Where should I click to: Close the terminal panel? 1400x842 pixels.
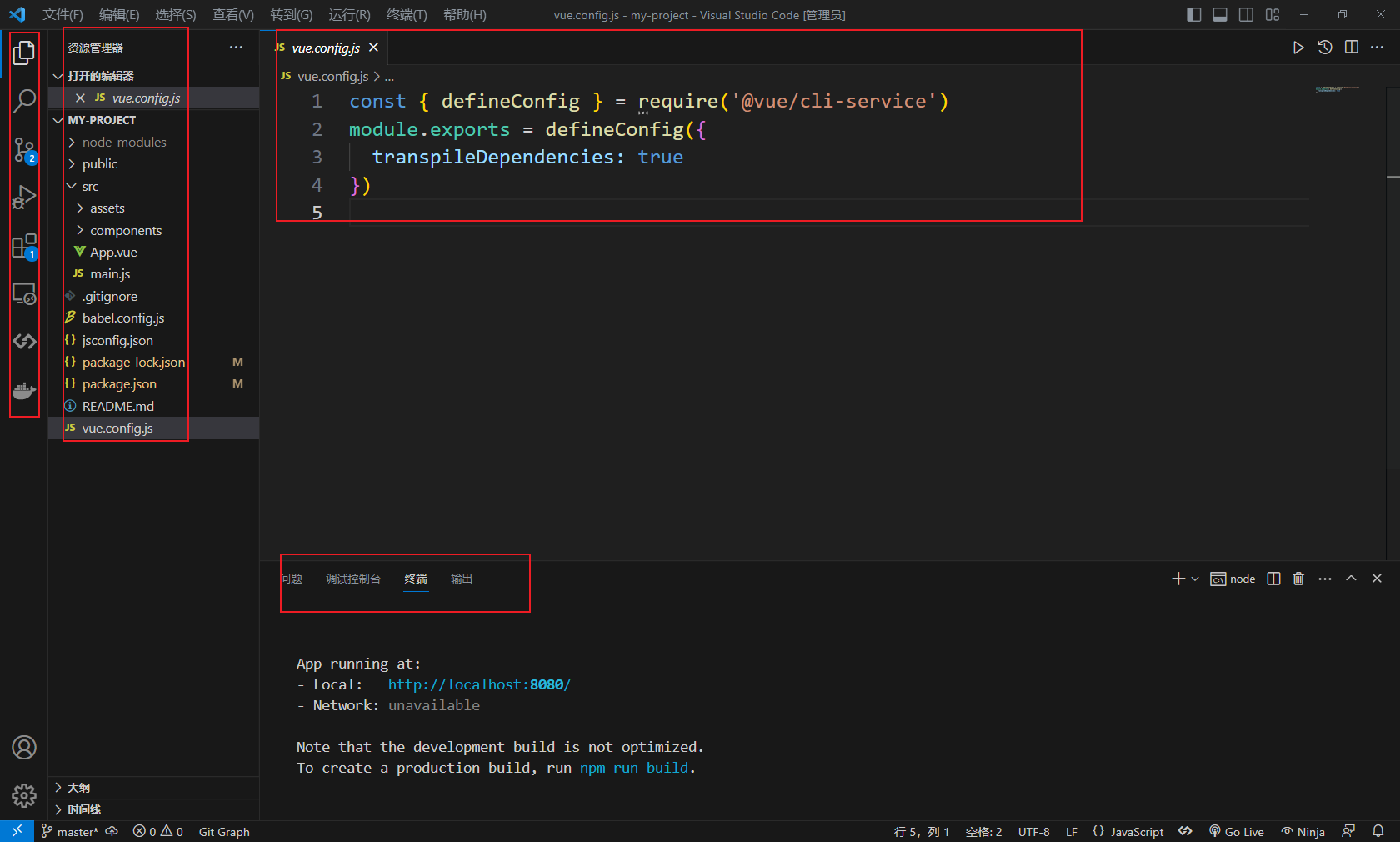click(x=1377, y=579)
